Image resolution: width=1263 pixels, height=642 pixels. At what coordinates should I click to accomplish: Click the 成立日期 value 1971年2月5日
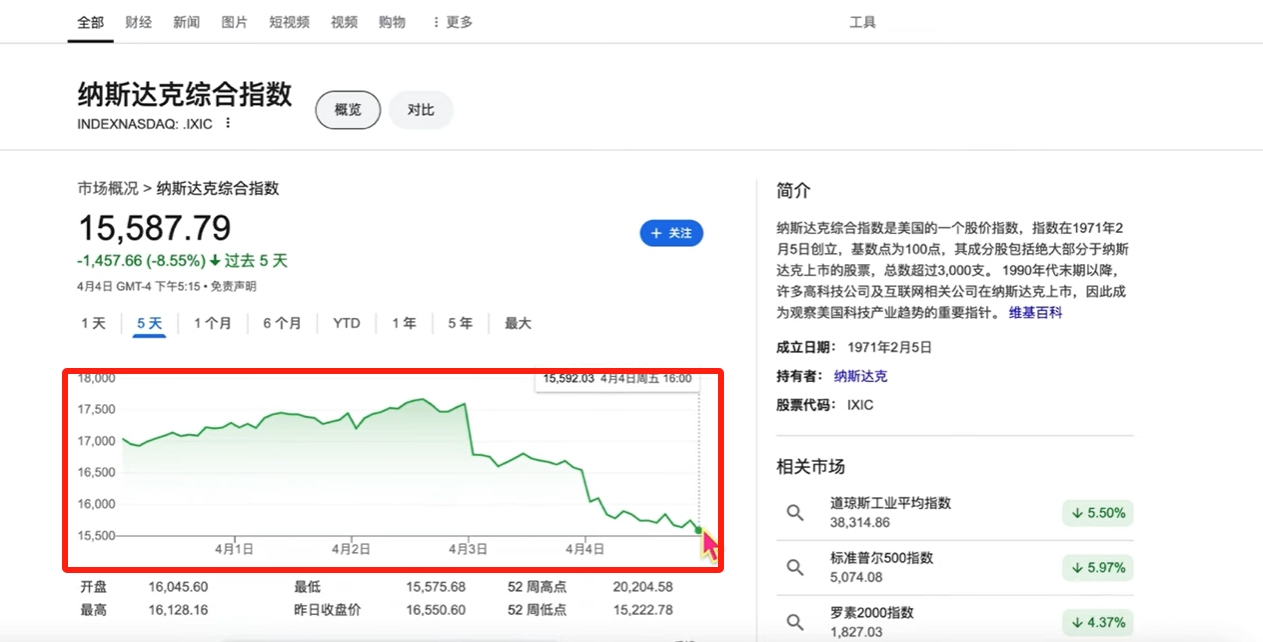point(889,348)
